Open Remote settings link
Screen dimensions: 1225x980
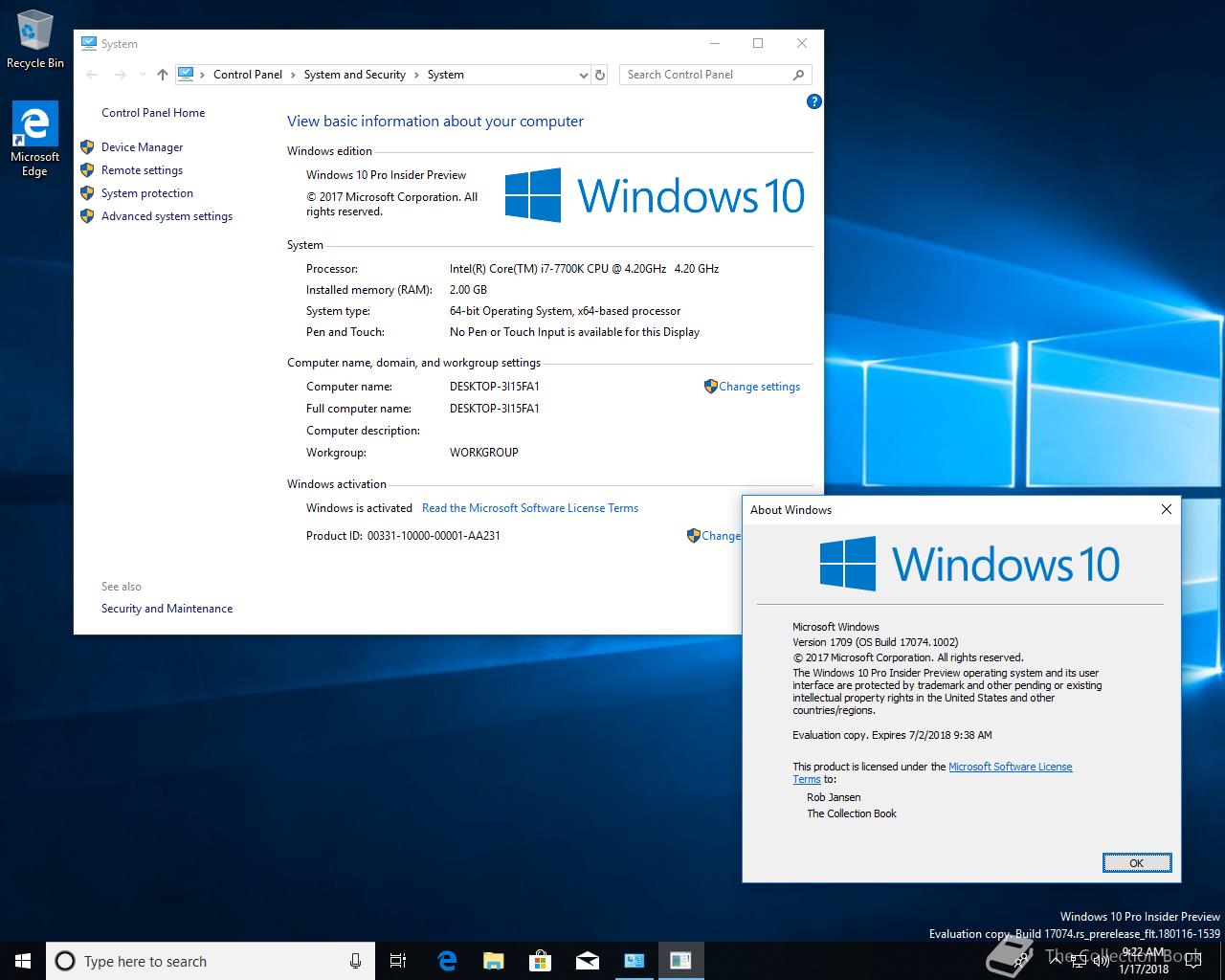[142, 170]
